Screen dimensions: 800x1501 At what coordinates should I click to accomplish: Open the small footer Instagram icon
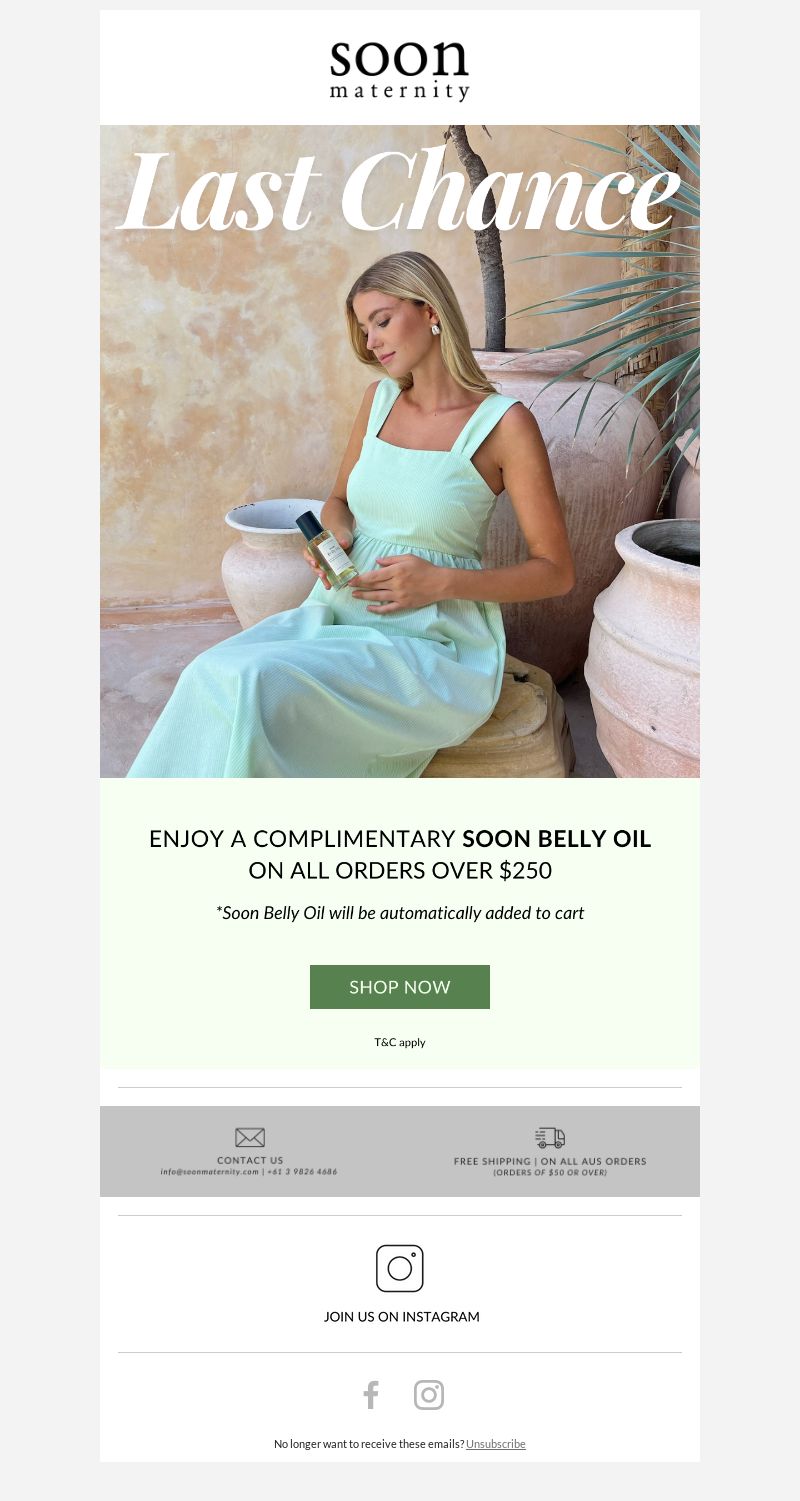tap(429, 1395)
